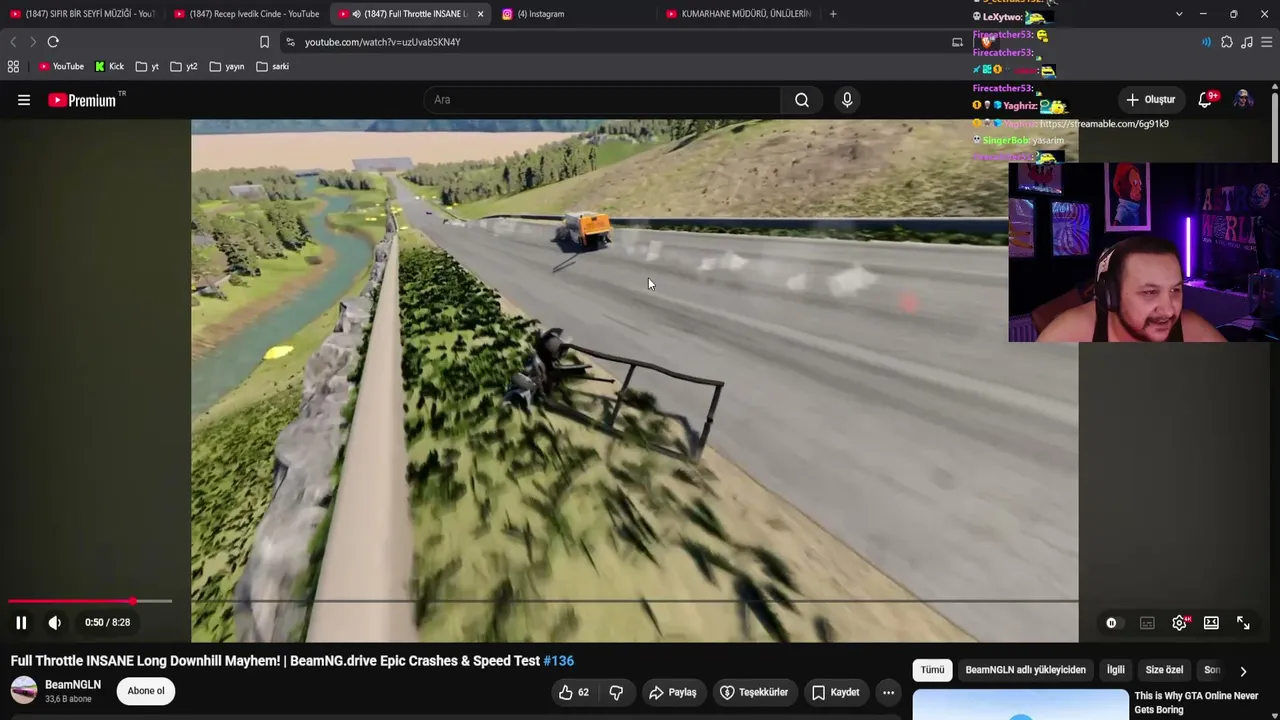Image resolution: width=1280 pixels, height=720 pixels.
Task: Open the BeamNGLN channel avatar
Action: coord(24,690)
